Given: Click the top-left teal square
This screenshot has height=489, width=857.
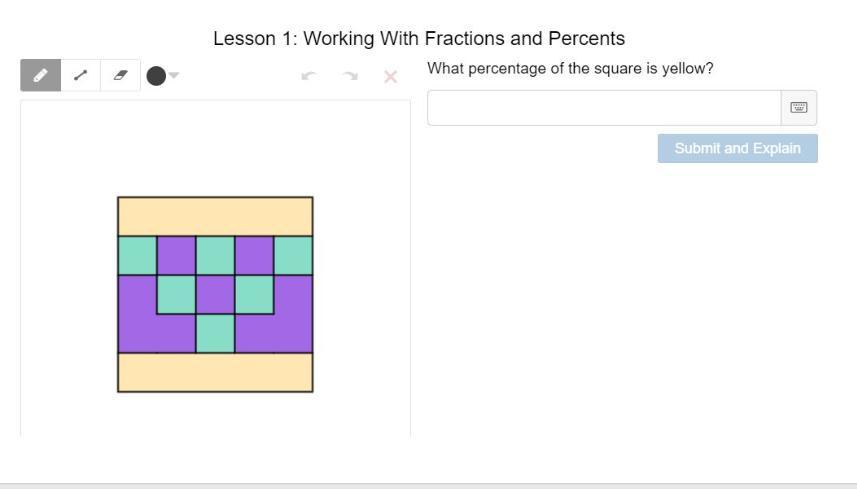Looking at the screenshot, I should [137, 256].
